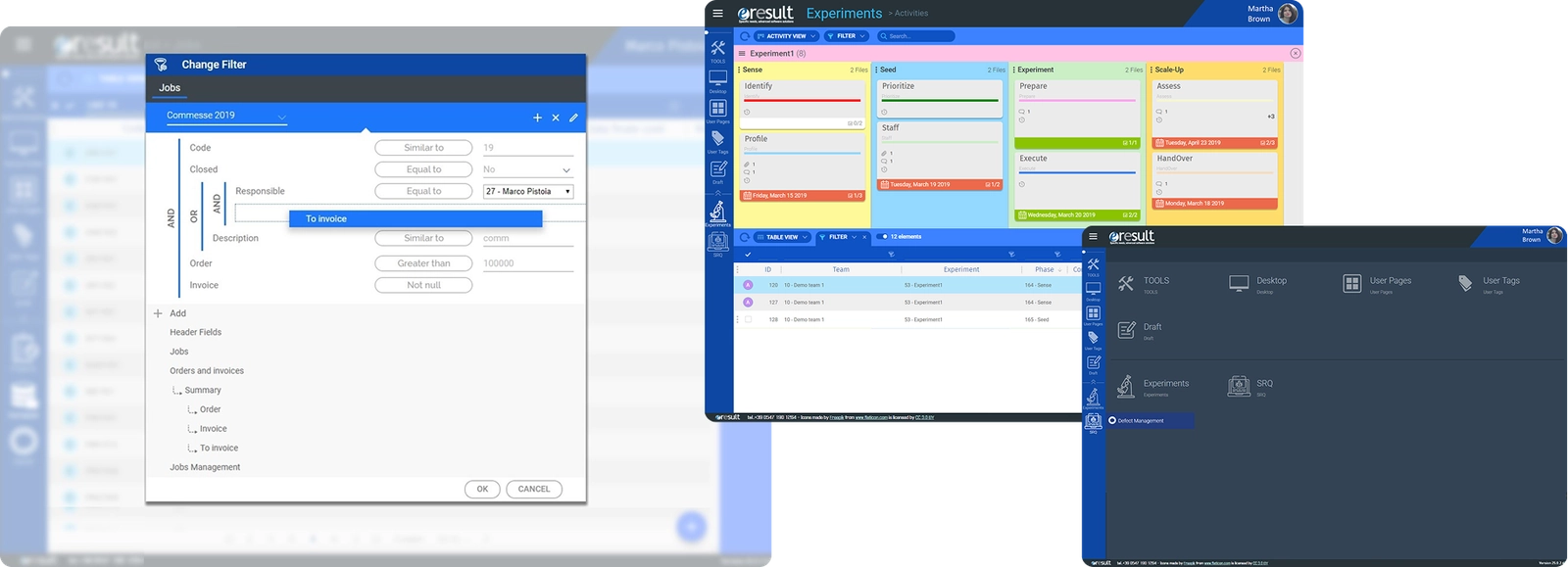Image resolution: width=1568 pixels, height=567 pixels.
Task: Sort by Phase column header
Action: (1045, 269)
